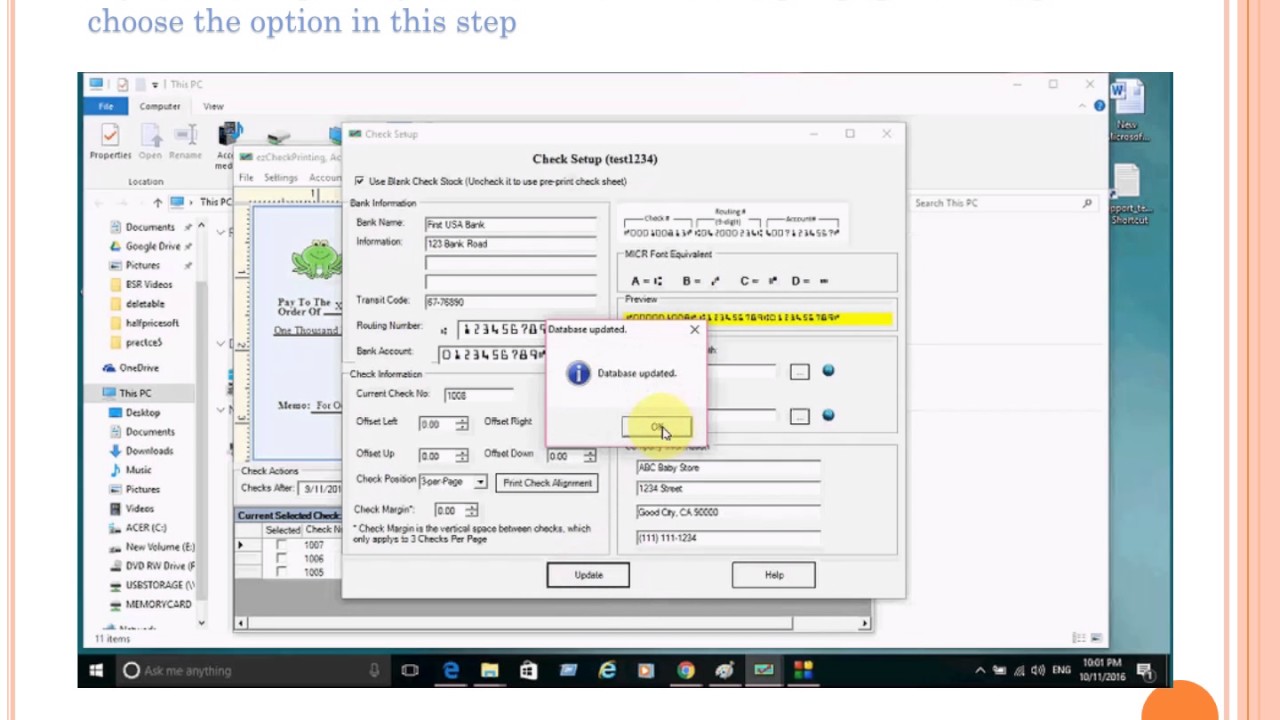Click the lower blue round icon

828,415
